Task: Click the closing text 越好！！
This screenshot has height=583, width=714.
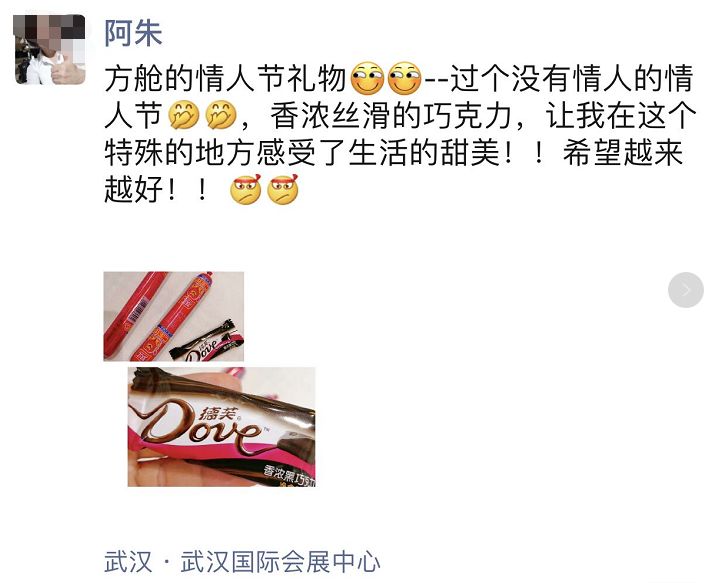Action: click(x=156, y=189)
